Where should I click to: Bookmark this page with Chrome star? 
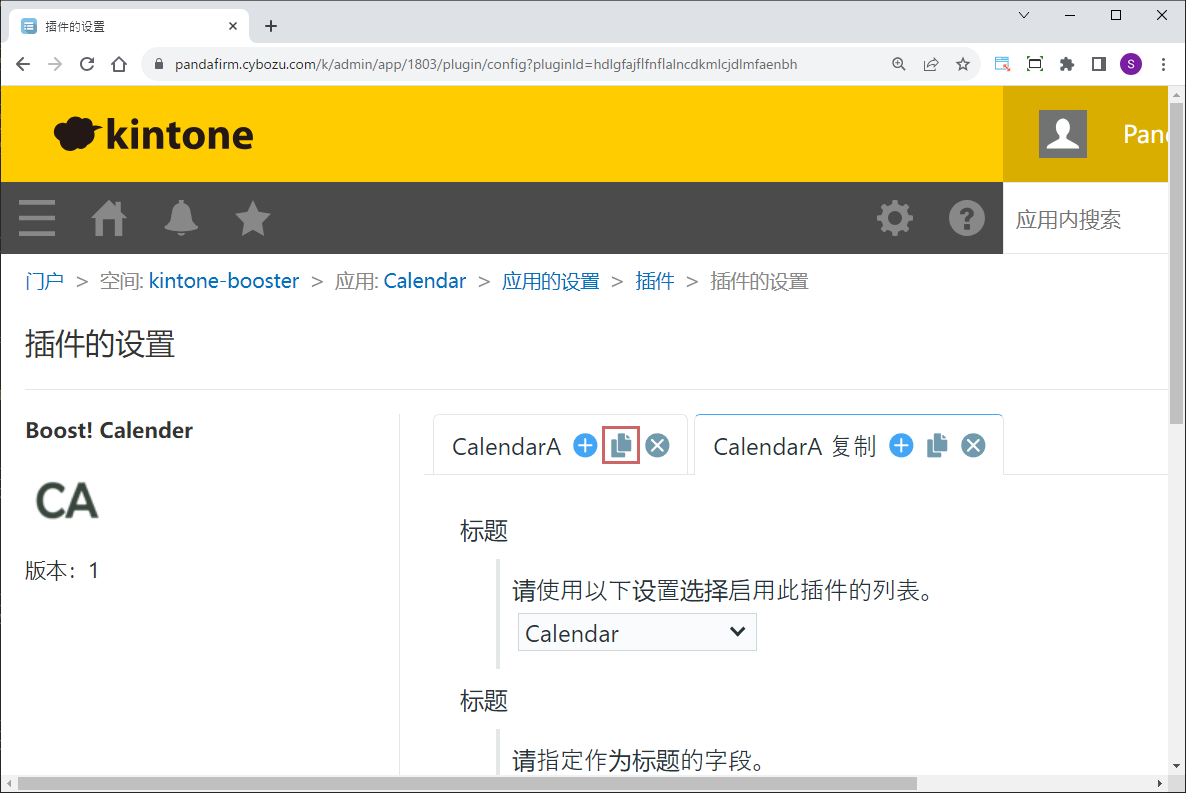coord(963,64)
